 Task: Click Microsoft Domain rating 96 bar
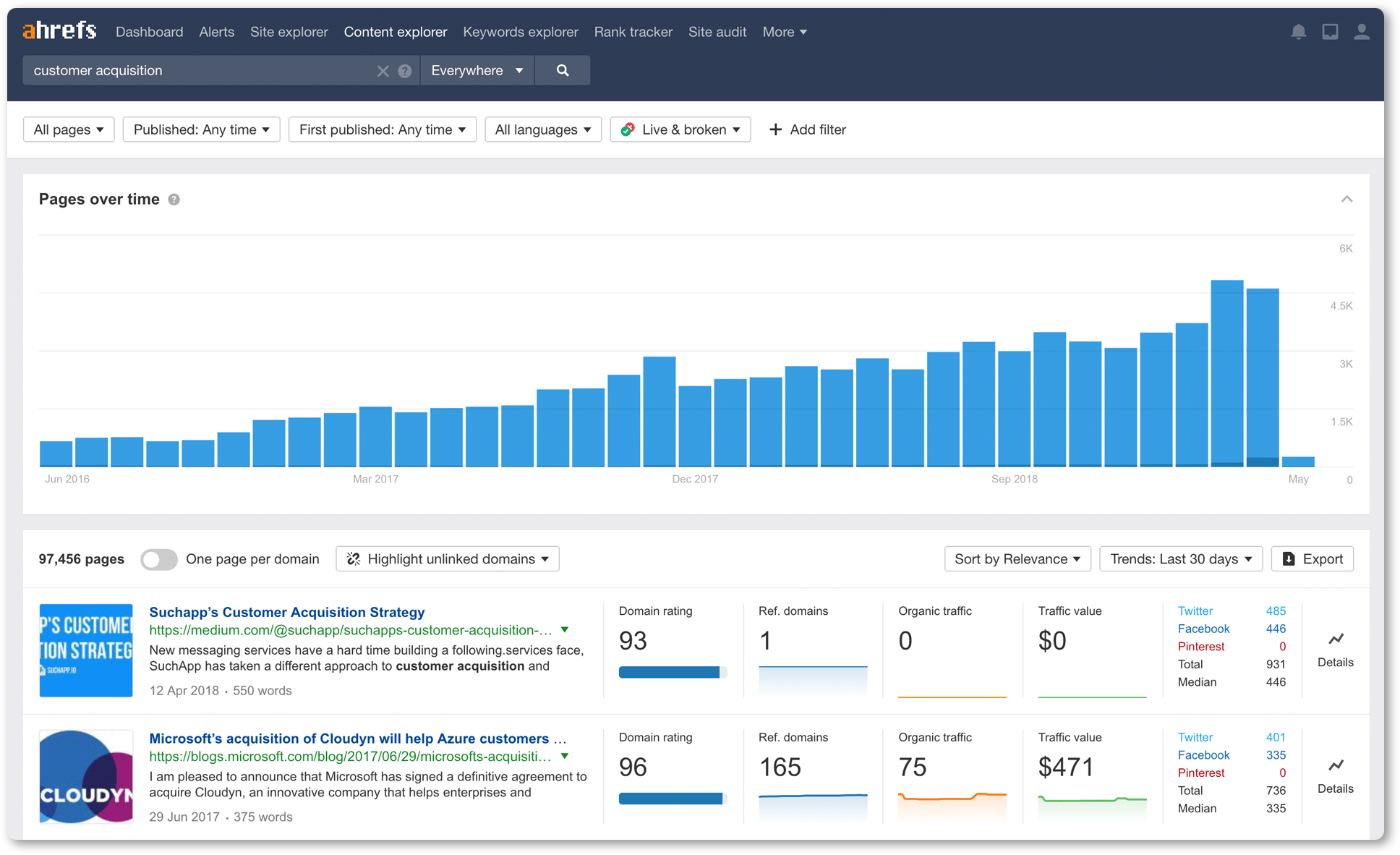coord(673,799)
